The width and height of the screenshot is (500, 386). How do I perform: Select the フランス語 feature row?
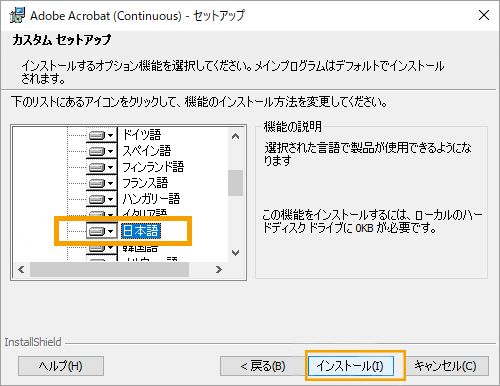(145, 183)
